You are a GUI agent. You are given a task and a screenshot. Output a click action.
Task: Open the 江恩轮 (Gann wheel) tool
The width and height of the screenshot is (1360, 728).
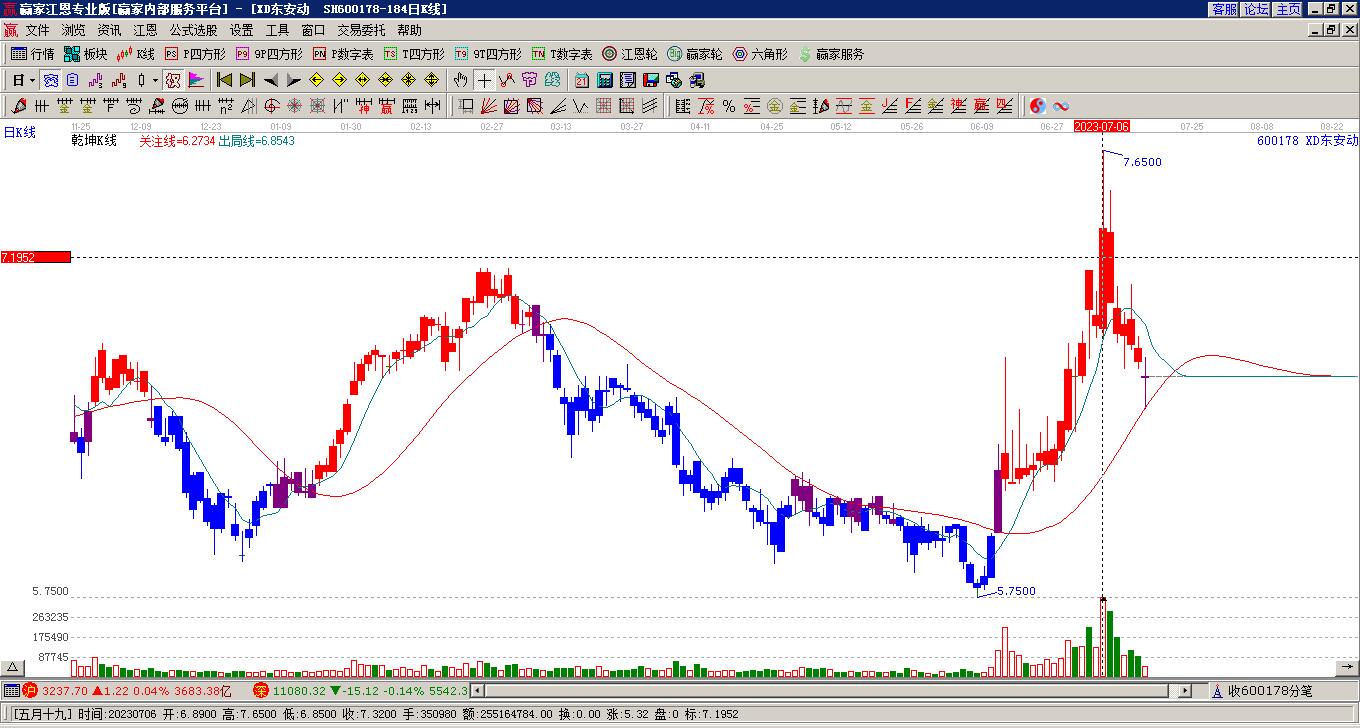[x=630, y=54]
